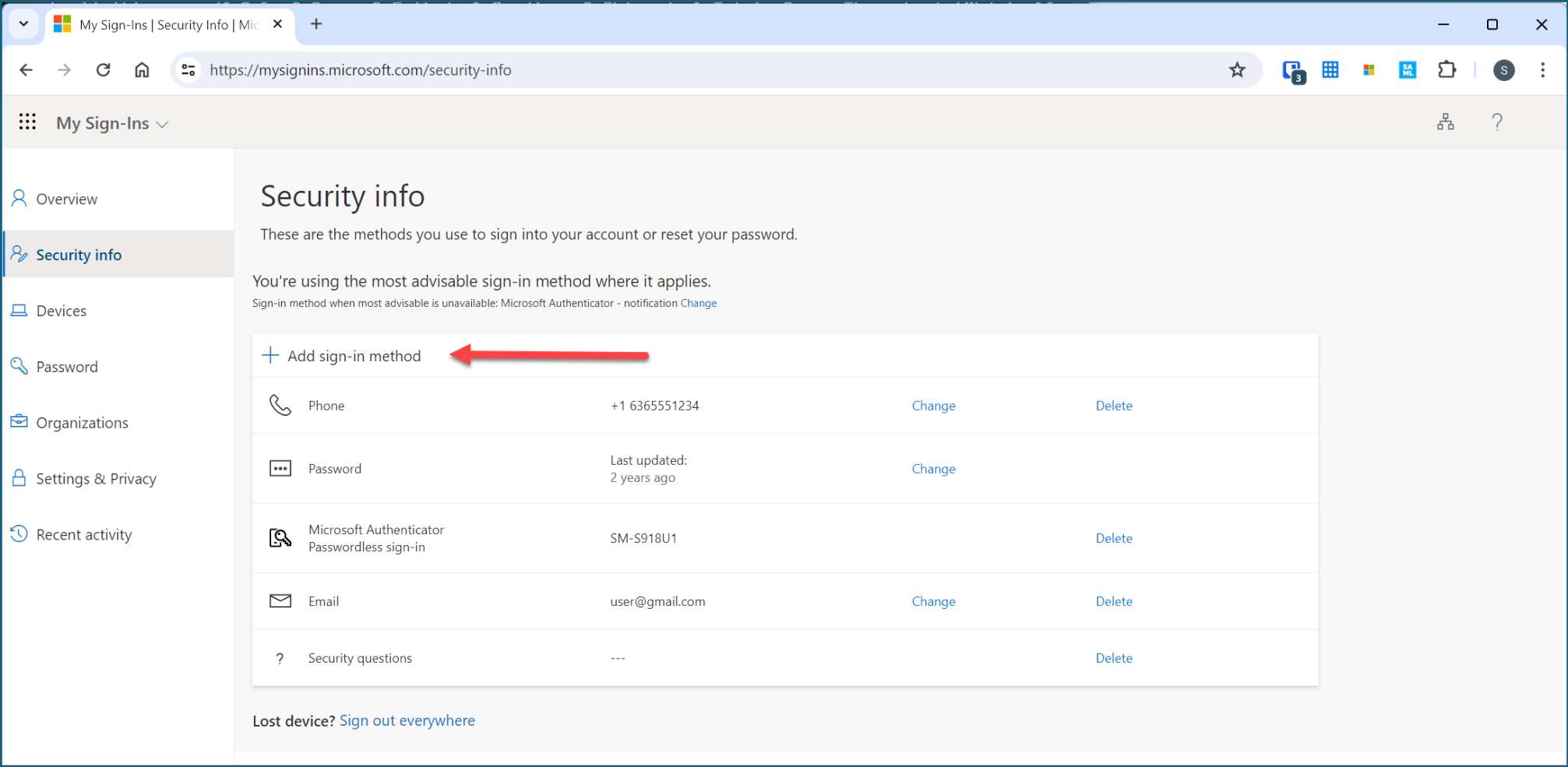Click browser forward arrow
Viewport: 1568px width, 767px height.
click(65, 70)
